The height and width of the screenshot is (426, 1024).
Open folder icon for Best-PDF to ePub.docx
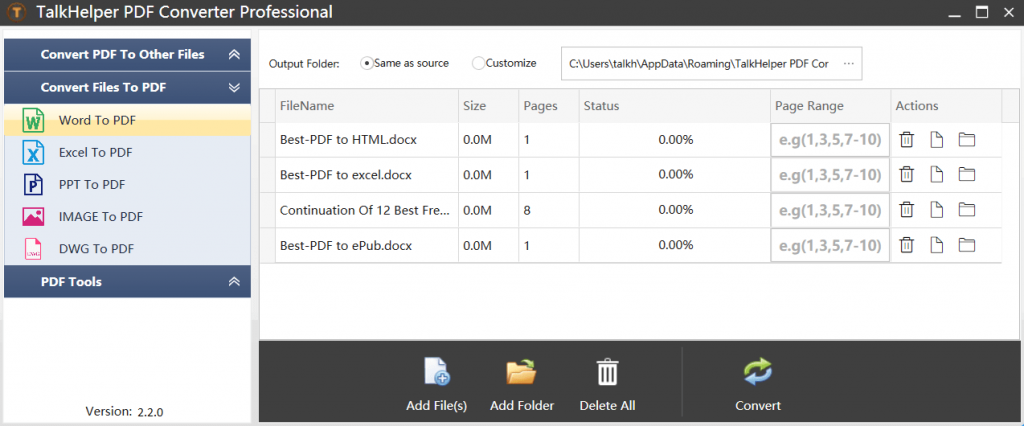(x=967, y=245)
